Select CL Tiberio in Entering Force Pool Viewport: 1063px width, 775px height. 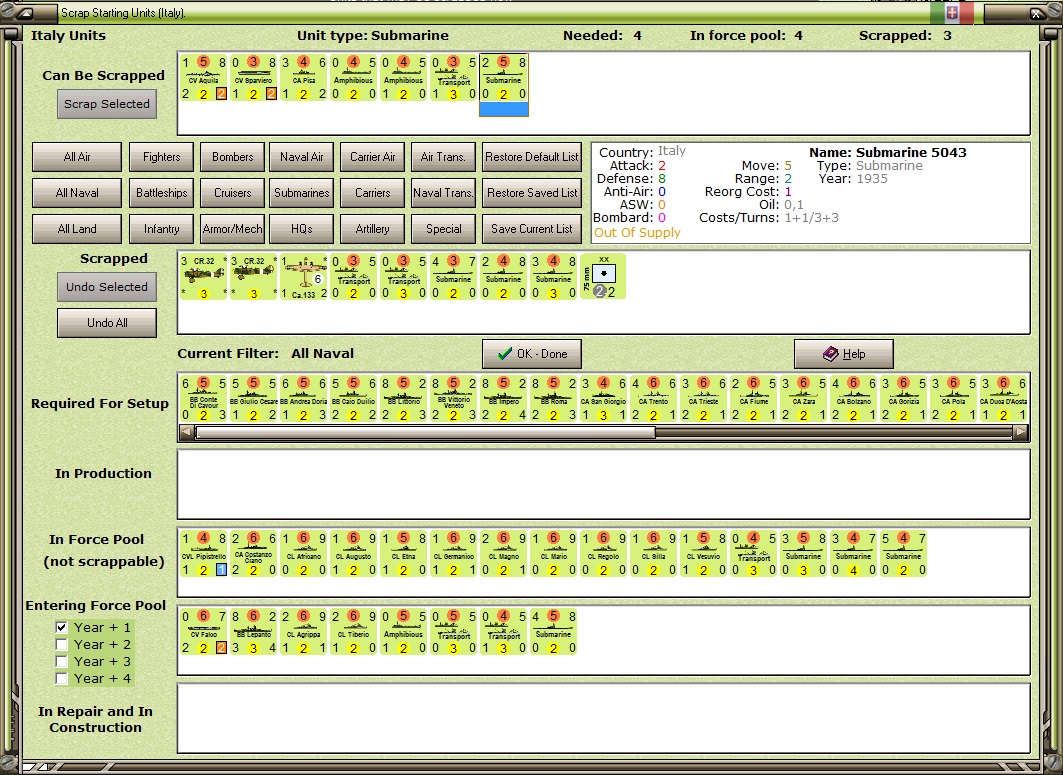pyautogui.click(x=353, y=632)
